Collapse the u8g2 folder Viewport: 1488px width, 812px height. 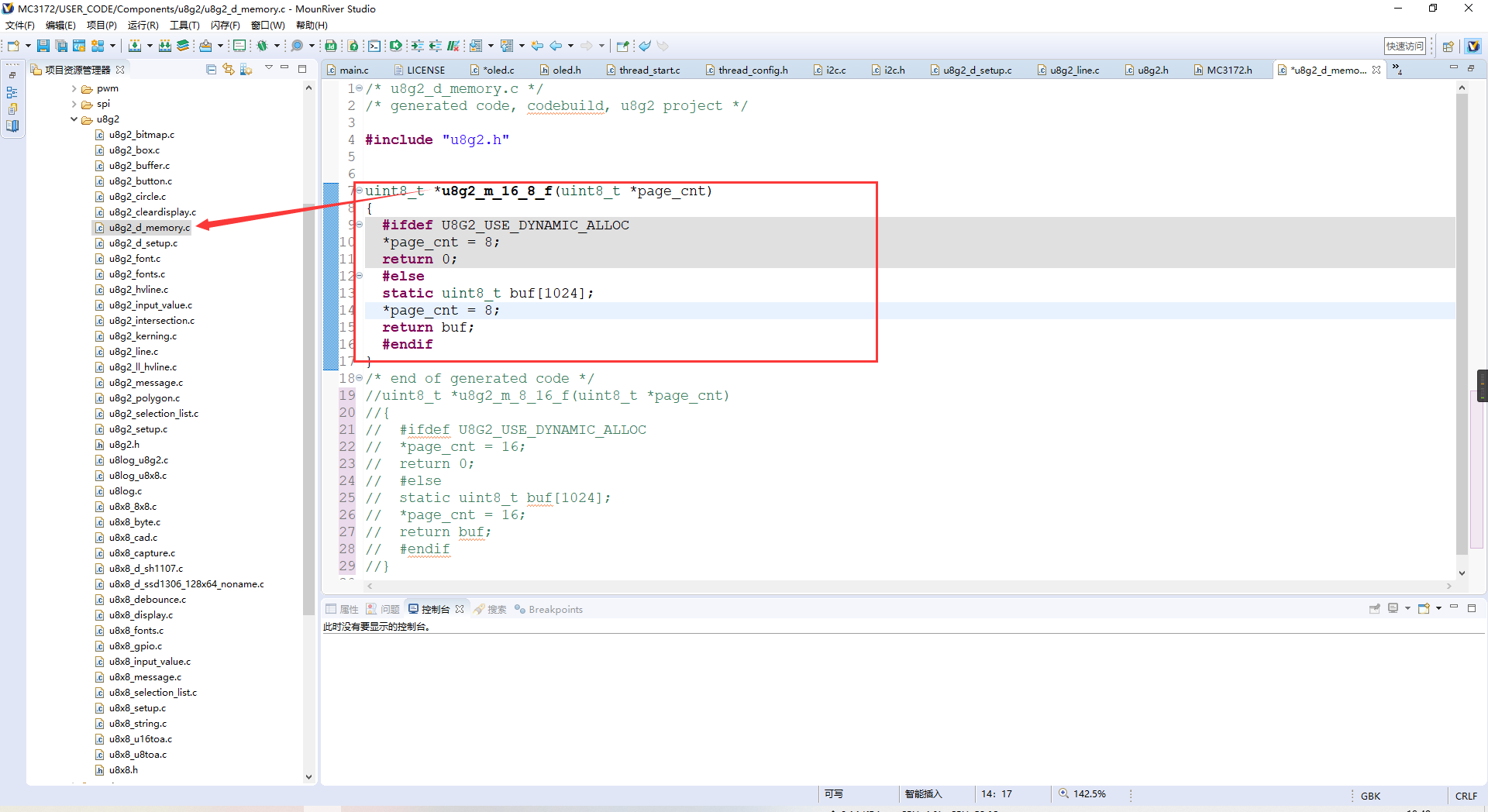74,119
